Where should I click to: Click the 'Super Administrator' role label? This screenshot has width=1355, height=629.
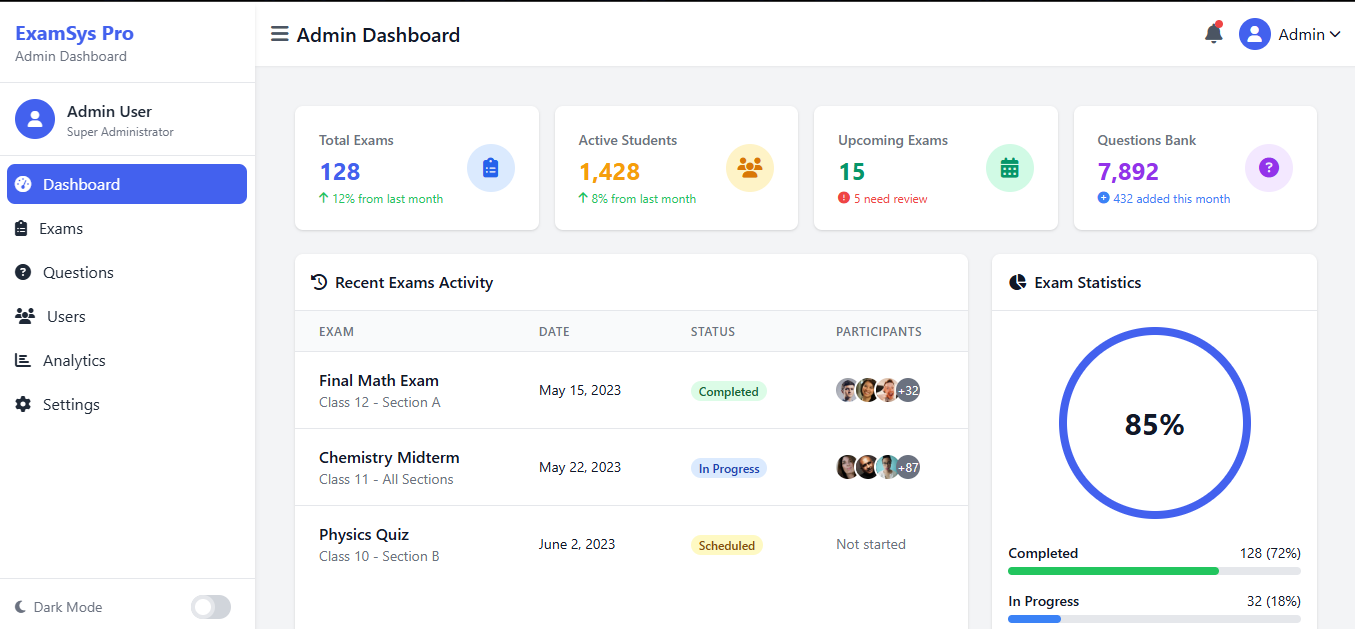120,132
